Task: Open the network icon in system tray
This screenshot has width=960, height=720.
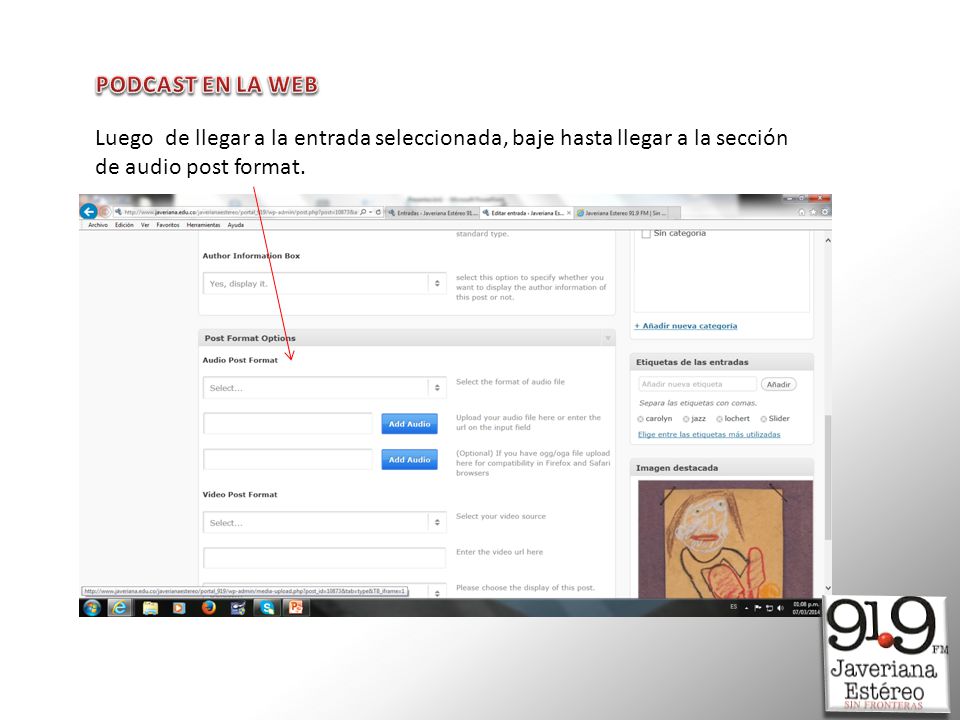Action: (x=769, y=608)
